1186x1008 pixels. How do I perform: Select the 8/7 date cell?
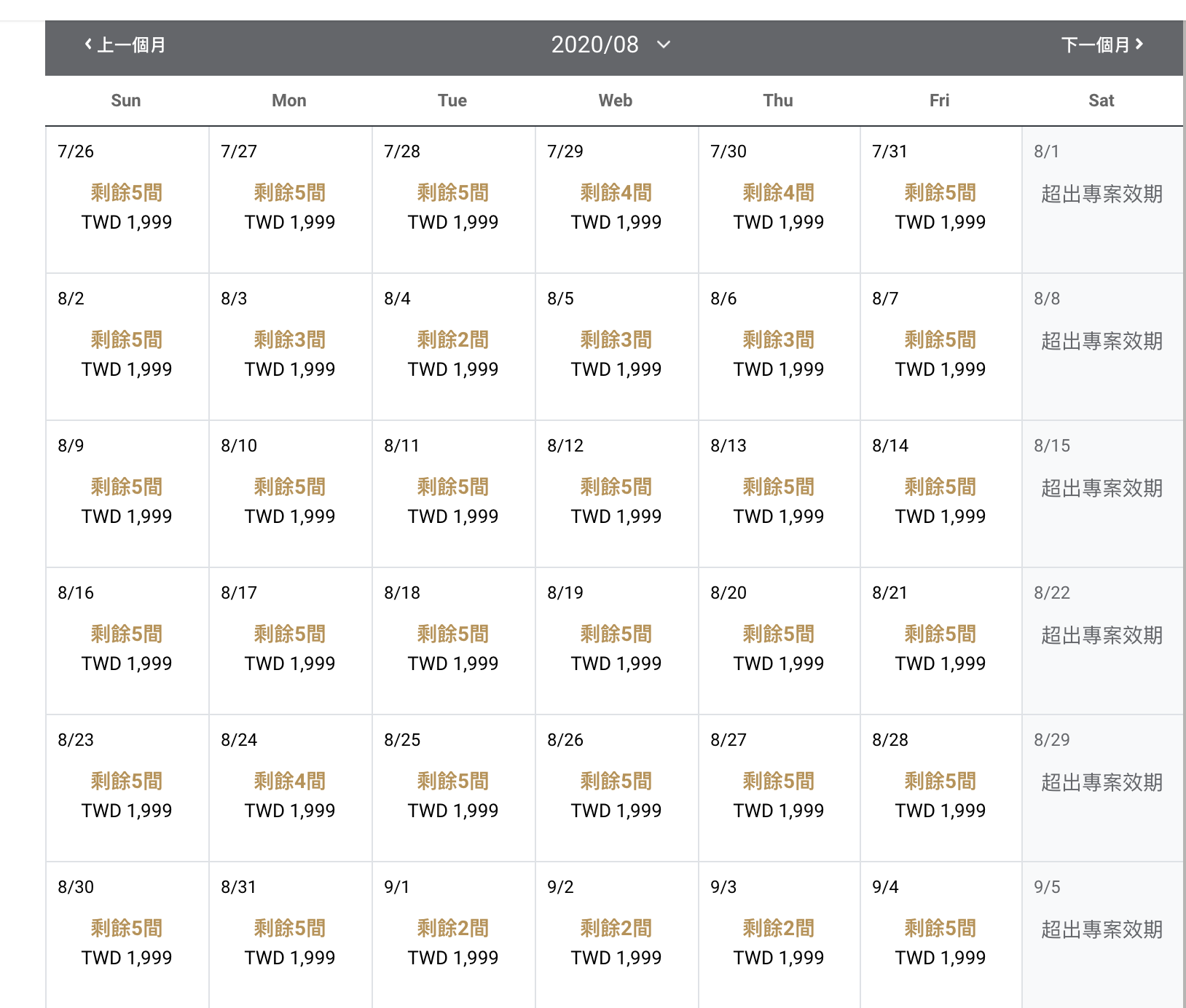point(940,347)
